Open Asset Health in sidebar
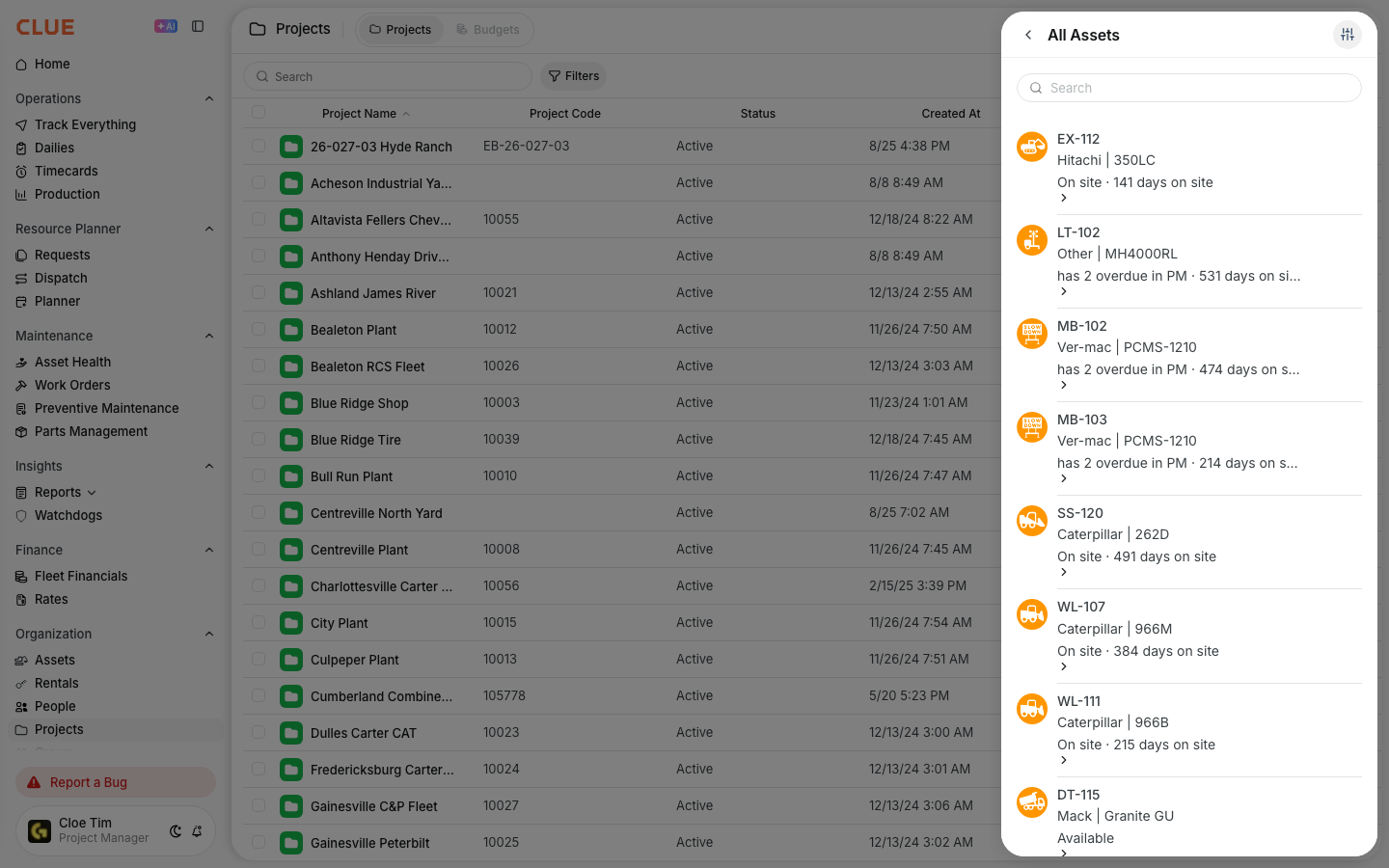The image size is (1389, 868). (72, 363)
